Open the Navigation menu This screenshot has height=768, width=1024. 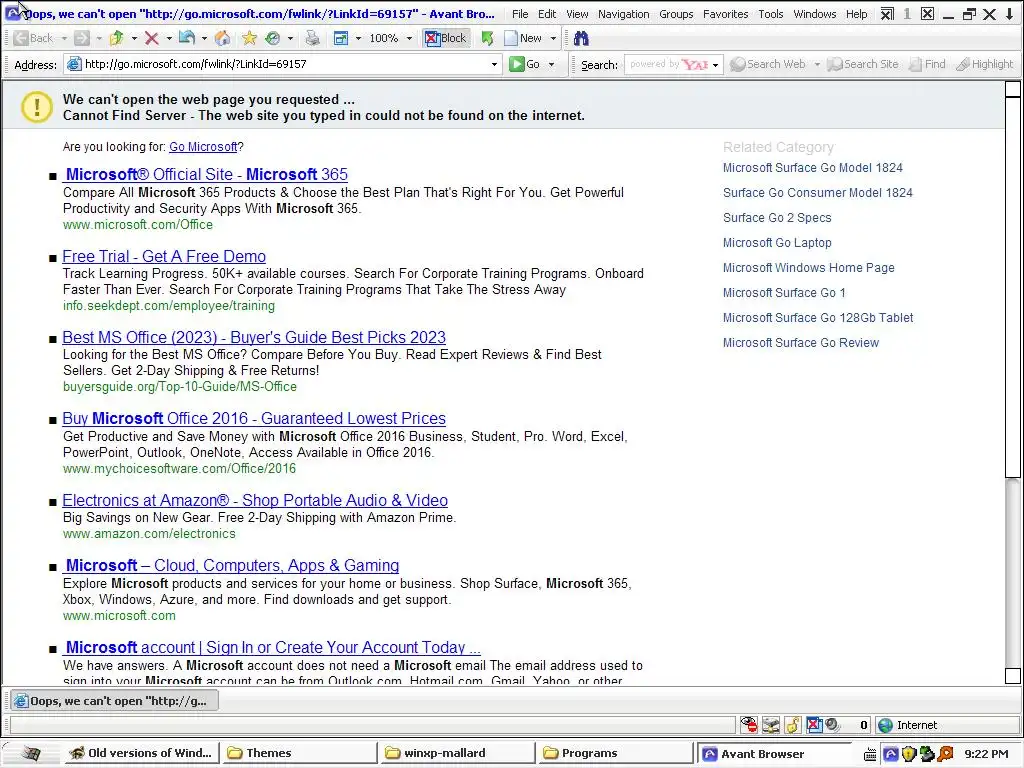[623, 14]
